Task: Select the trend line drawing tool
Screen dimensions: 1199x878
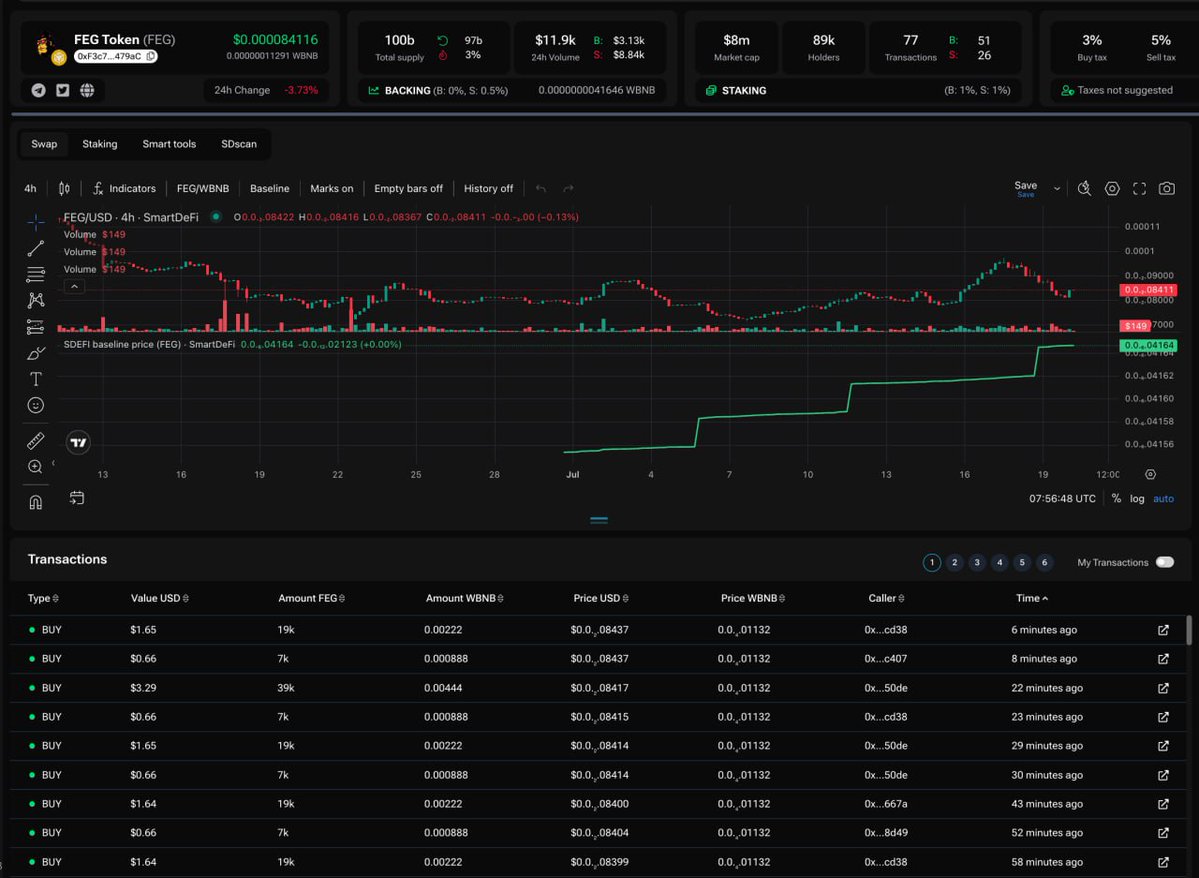Action: pyautogui.click(x=35, y=249)
